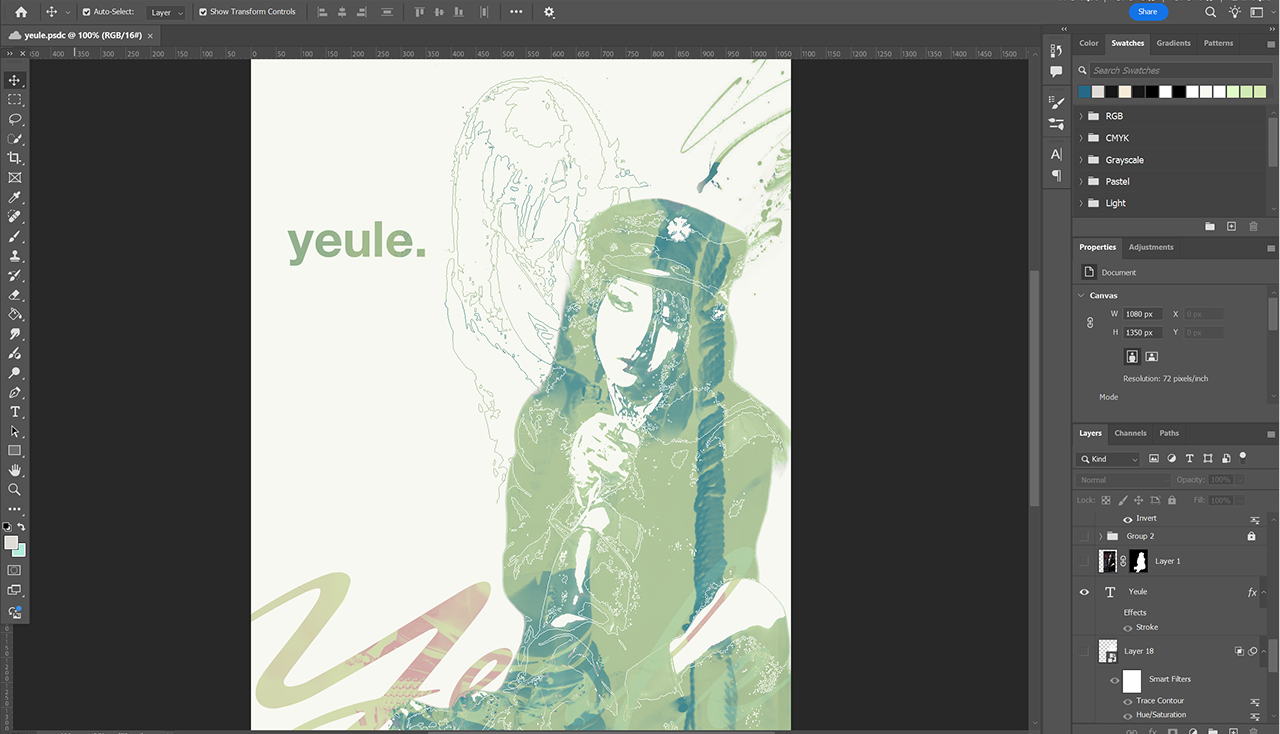Open the options bar gear settings
The height and width of the screenshot is (734, 1280).
point(549,12)
